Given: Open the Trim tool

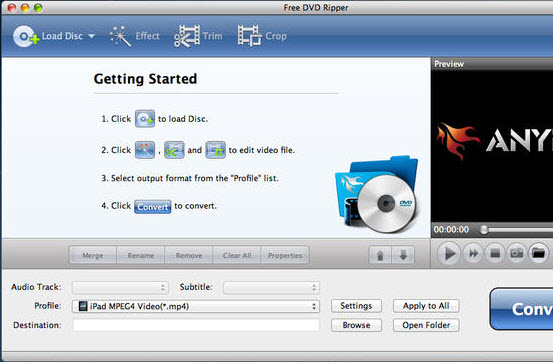Looking at the screenshot, I should pos(198,36).
